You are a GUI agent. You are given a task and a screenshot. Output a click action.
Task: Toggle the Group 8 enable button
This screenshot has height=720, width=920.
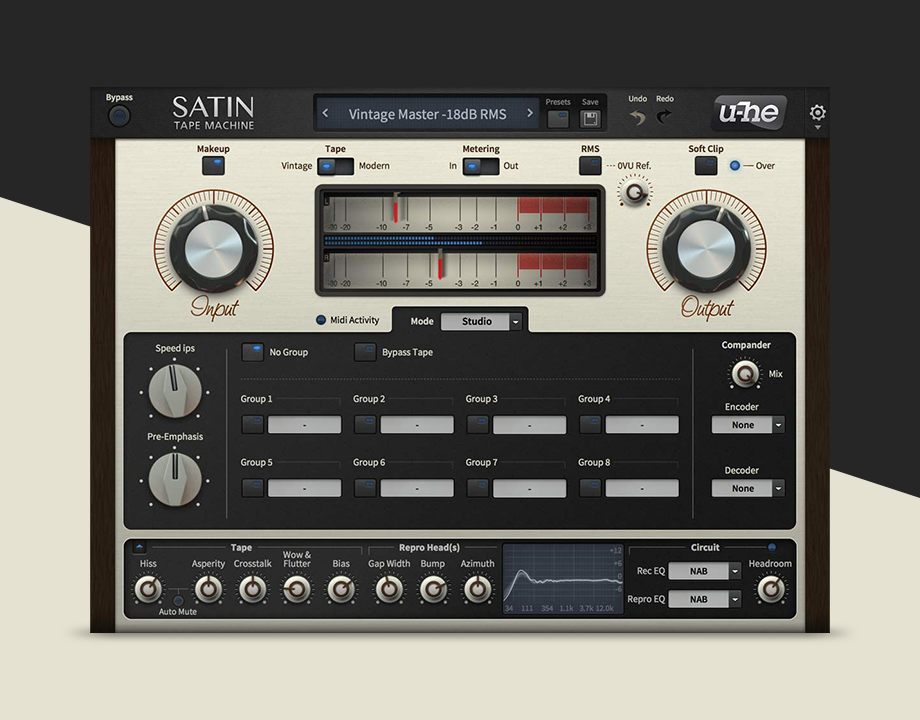pos(590,488)
